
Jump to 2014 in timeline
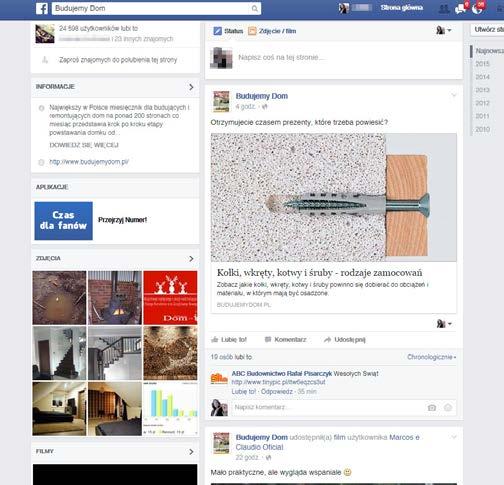point(482,77)
